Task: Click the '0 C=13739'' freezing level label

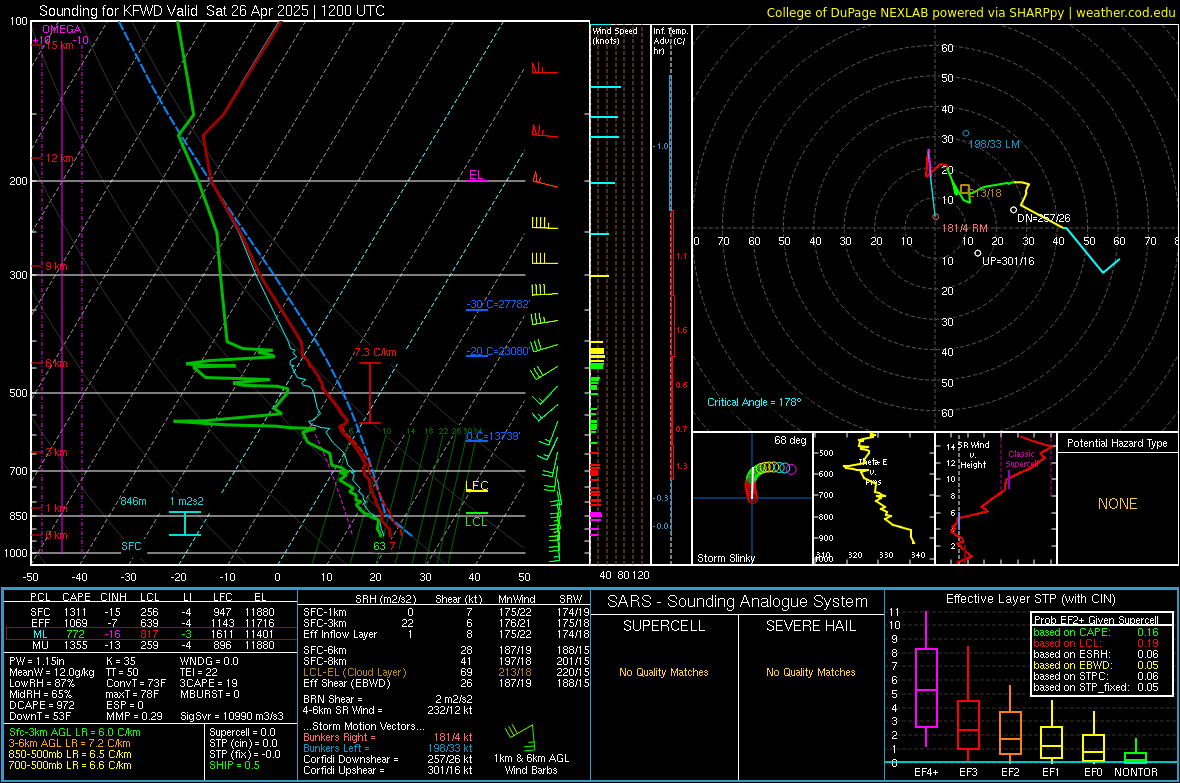Action: click(493, 436)
